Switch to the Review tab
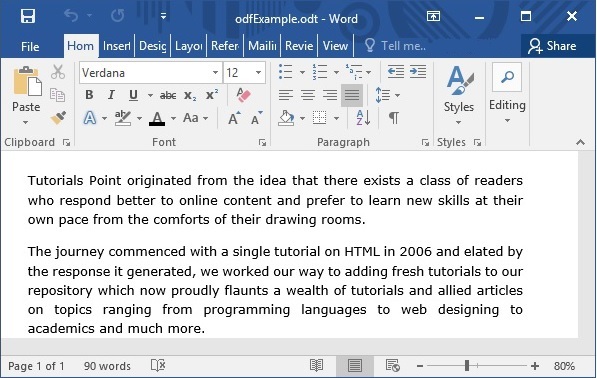Image resolution: width=597 pixels, height=378 pixels. pyautogui.click(x=299, y=46)
